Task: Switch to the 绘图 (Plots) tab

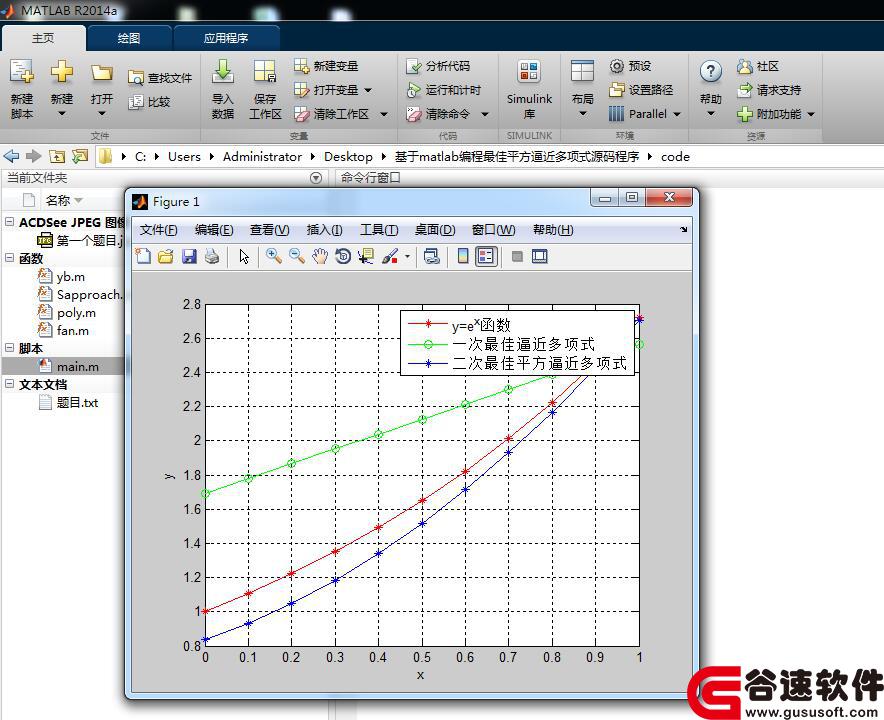Action: pyautogui.click(x=129, y=38)
